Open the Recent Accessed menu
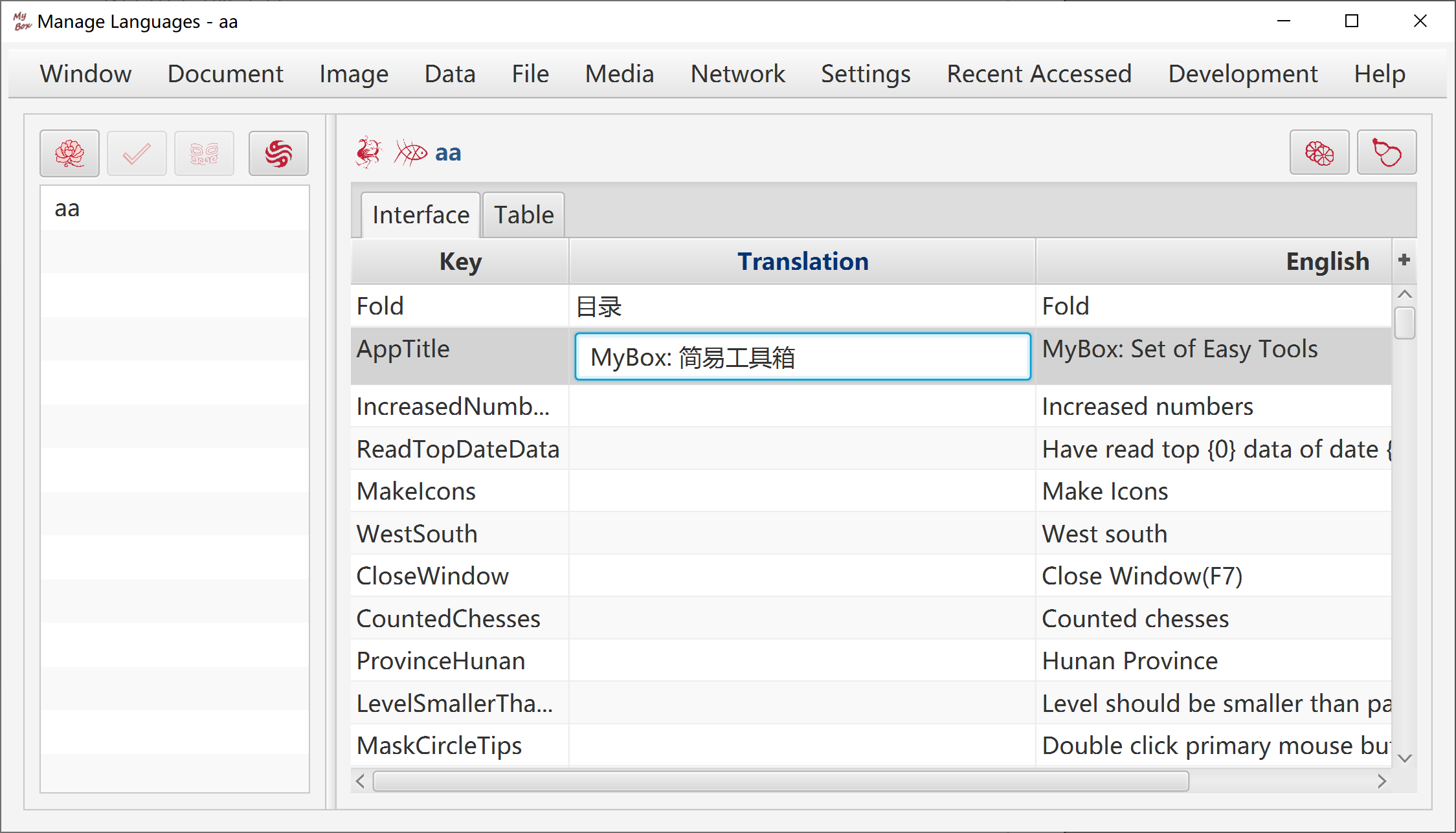The image size is (1456, 833). click(x=1039, y=74)
